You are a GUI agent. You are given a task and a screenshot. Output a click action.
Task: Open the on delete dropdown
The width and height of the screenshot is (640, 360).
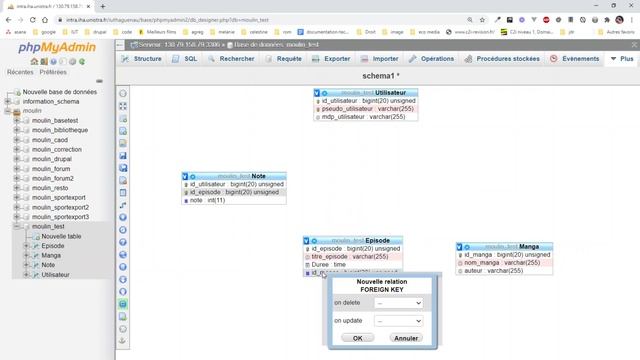click(398, 303)
